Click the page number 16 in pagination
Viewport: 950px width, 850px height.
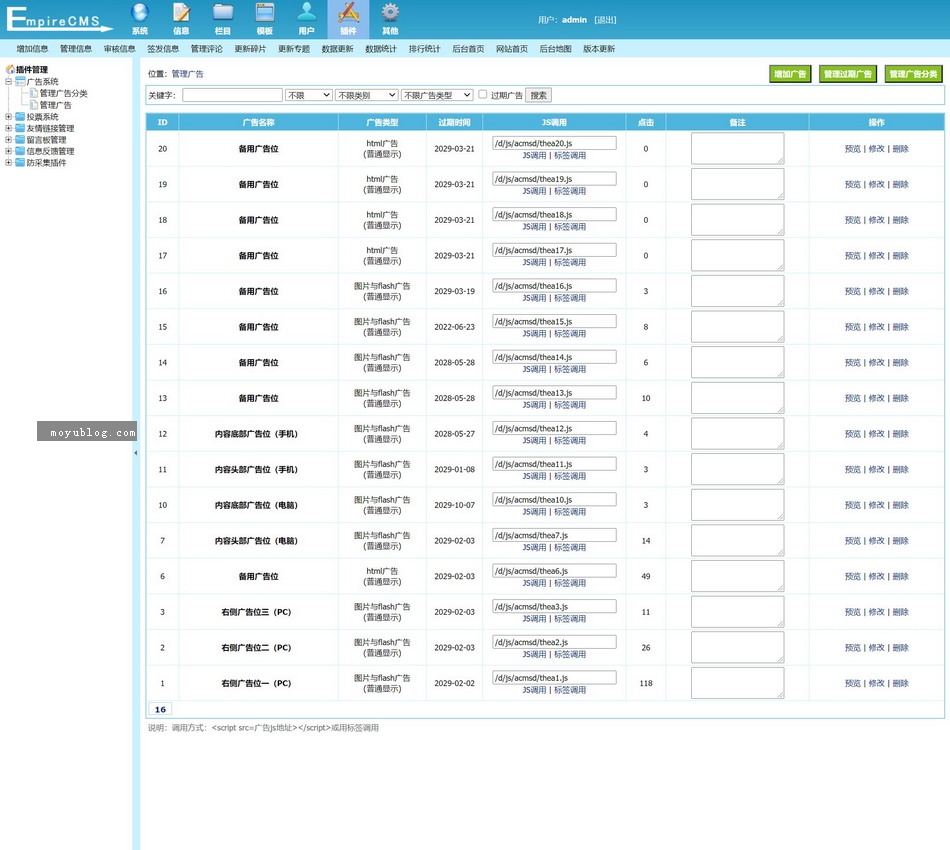(160, 709)
